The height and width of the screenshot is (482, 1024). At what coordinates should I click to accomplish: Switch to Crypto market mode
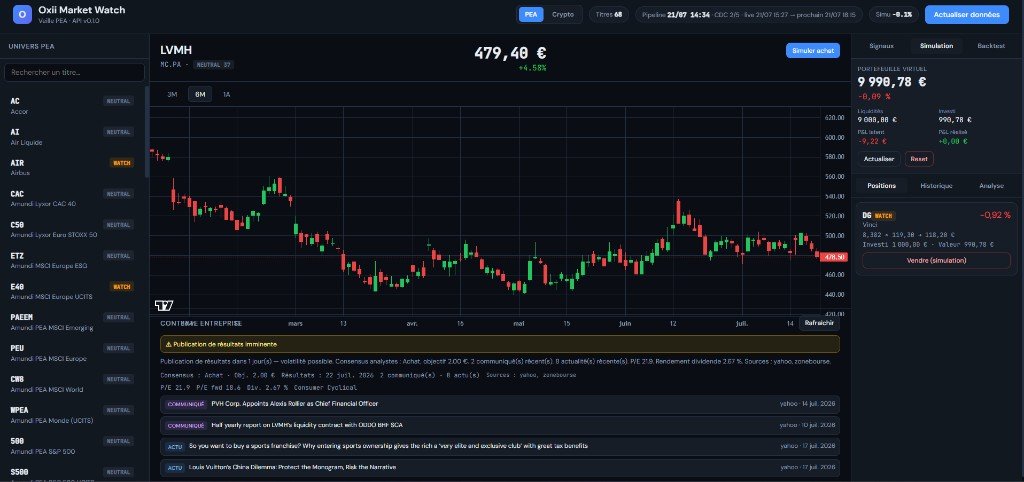click(x=562, y=14)
